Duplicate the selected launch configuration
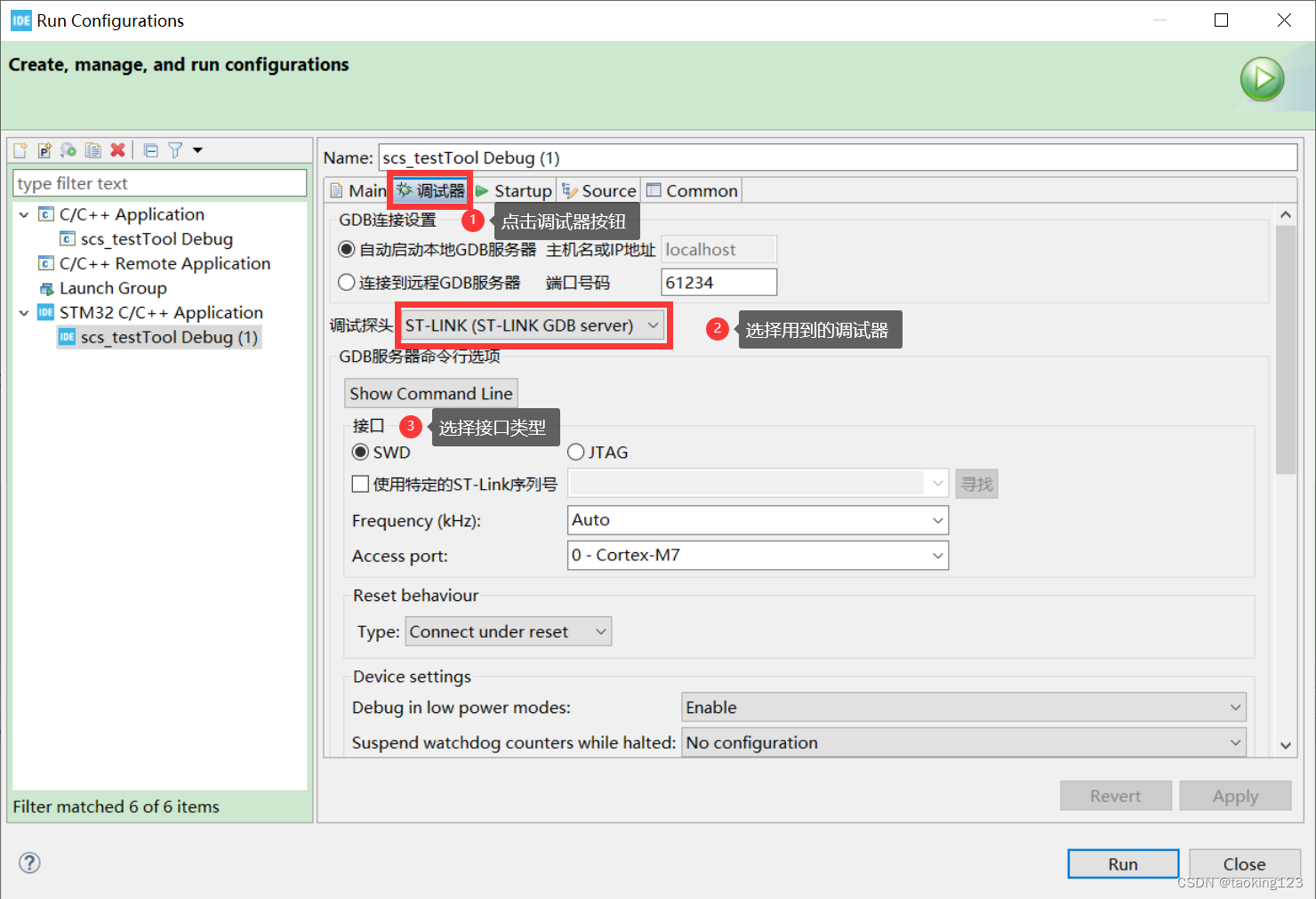The width and height of the screenshot is (1316, 899). click(92, 150)
